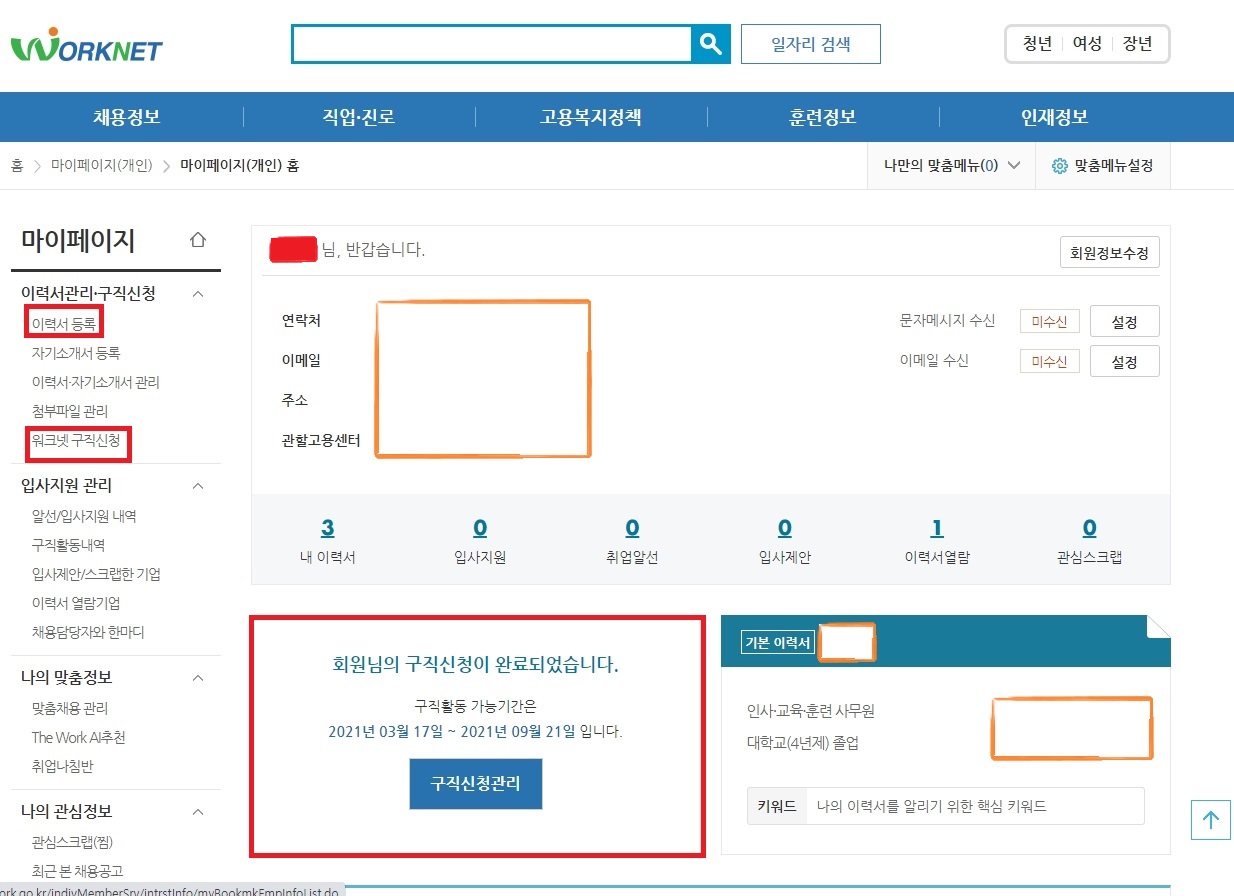The width and height of the screenshot is (1234, 896).
Task: Click the home icon beside 마이페이지
Action: [198, 240]
